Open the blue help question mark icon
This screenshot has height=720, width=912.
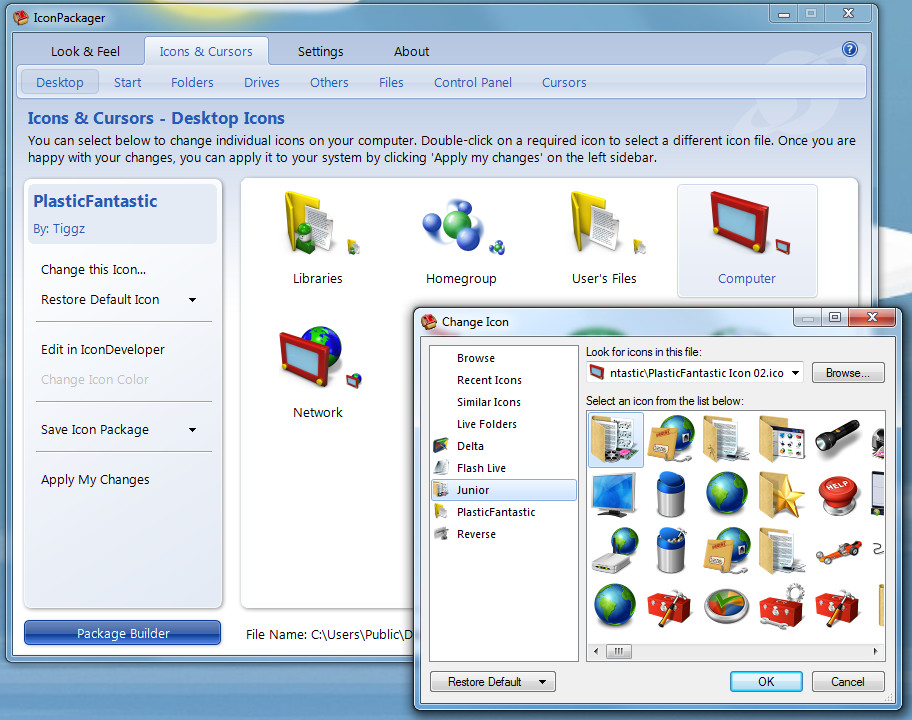coord(850,49)
